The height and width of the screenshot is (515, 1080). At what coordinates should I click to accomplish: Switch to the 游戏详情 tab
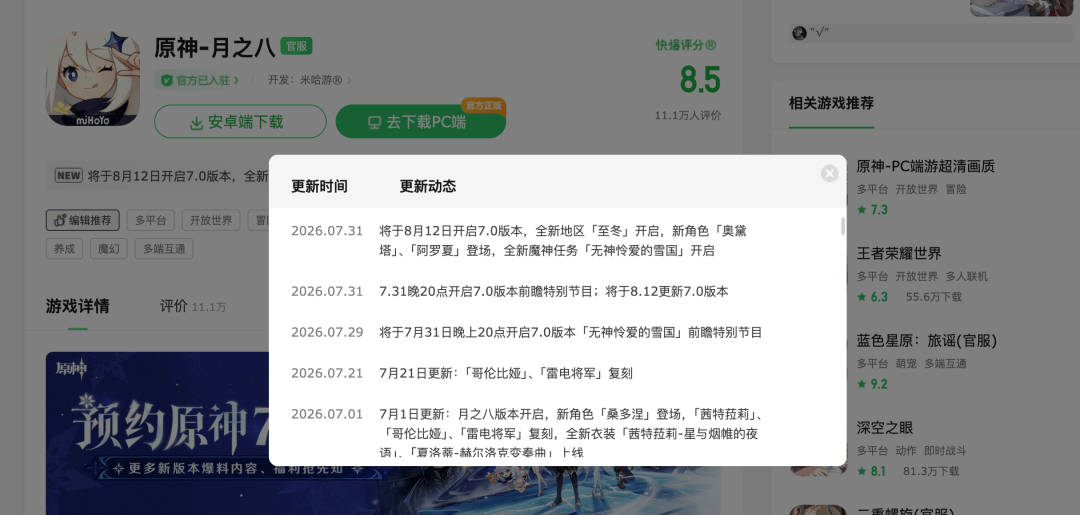(x=78, y=306)
